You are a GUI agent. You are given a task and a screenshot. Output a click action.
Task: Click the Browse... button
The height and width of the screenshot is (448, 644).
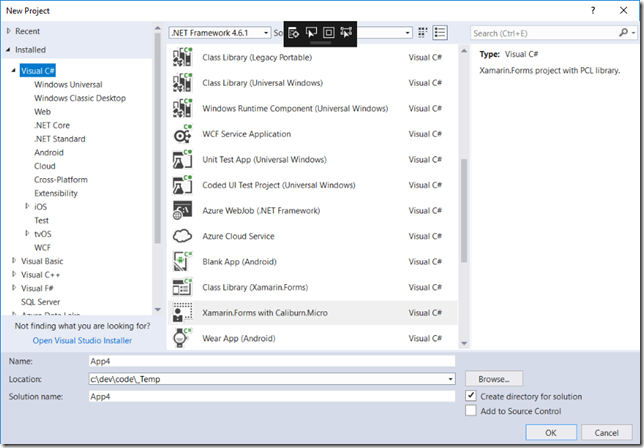pos(494,379)
